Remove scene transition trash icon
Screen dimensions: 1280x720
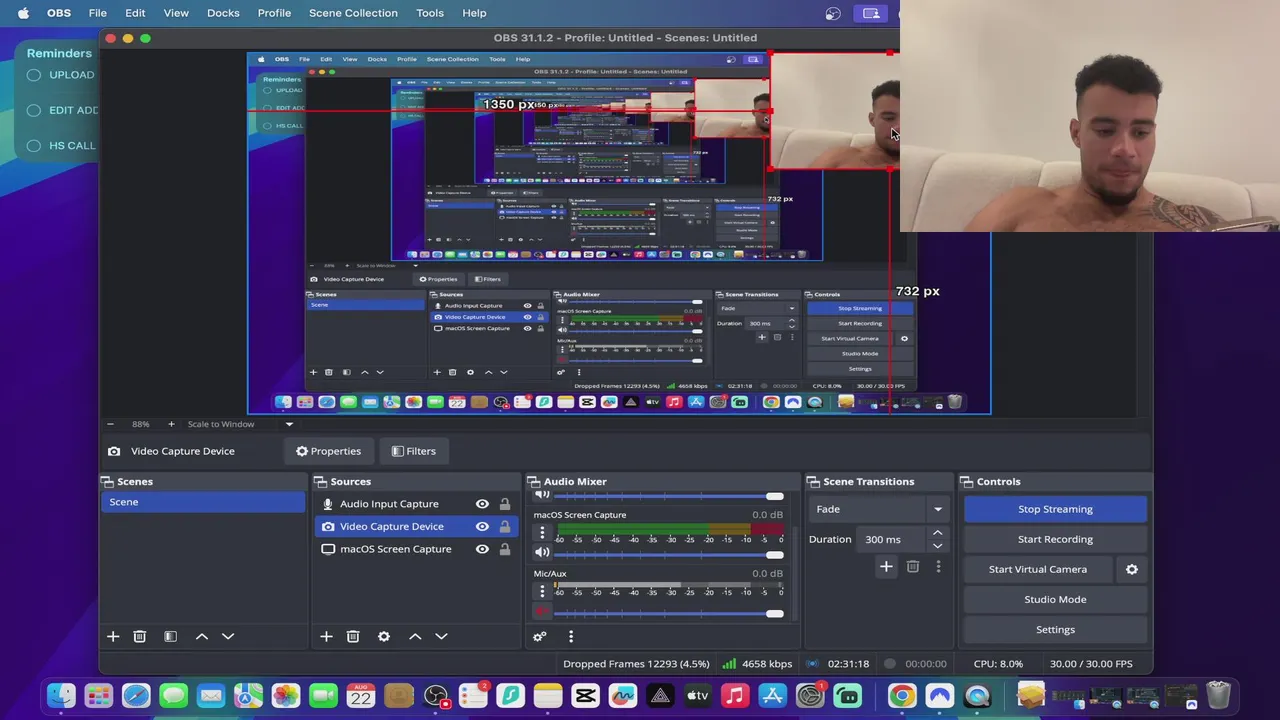(913, 566)
